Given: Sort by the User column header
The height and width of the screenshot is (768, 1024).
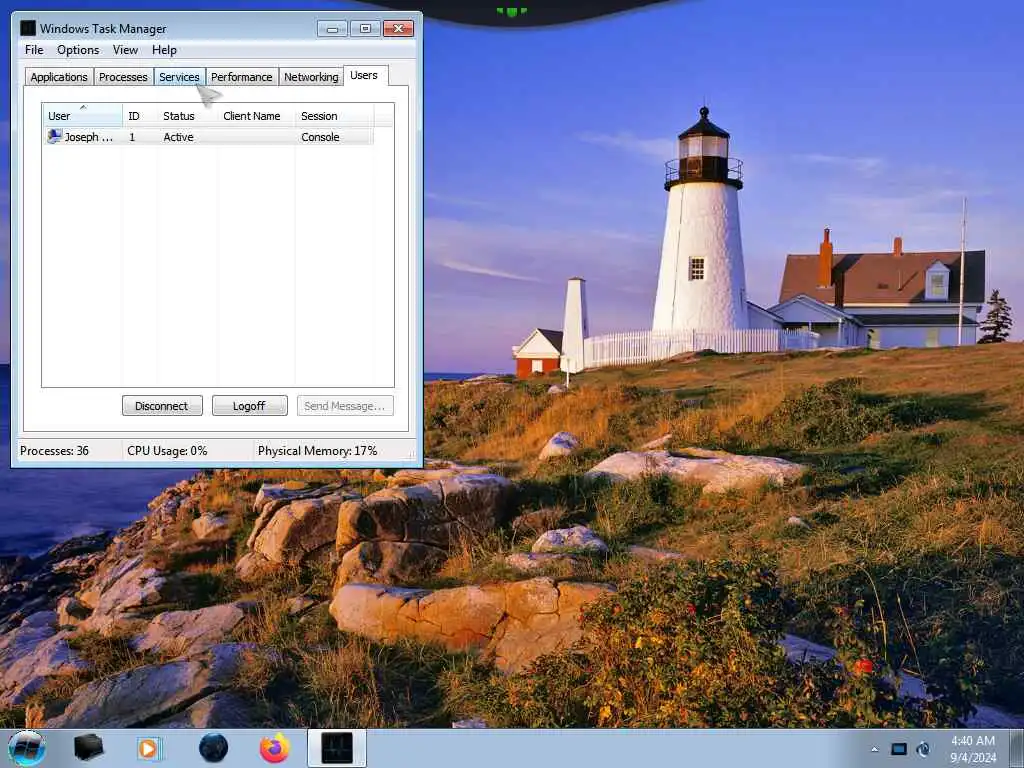Looking at the screenshot, I should tap(82, 116).
